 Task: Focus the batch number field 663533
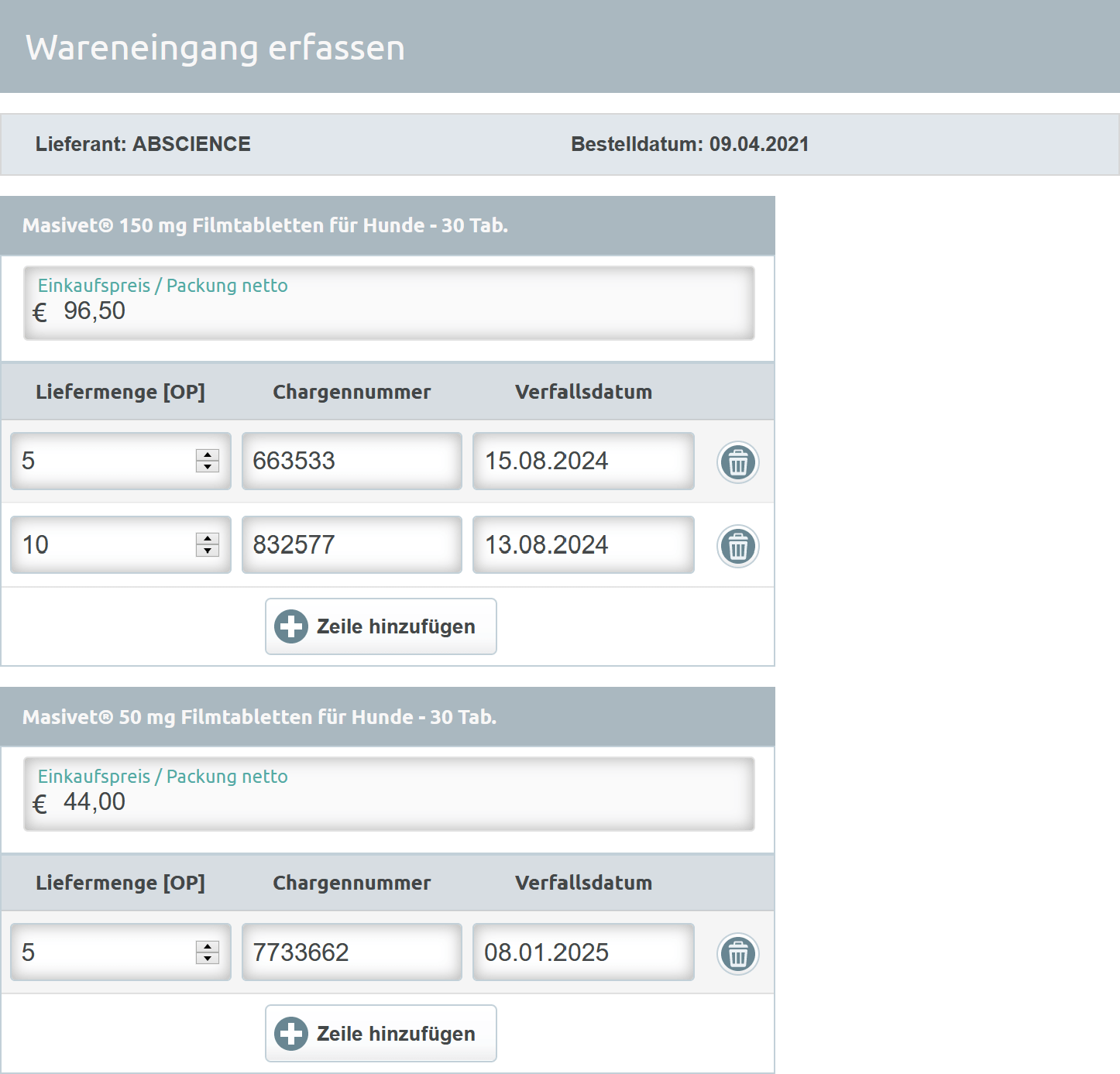point(352,461)
